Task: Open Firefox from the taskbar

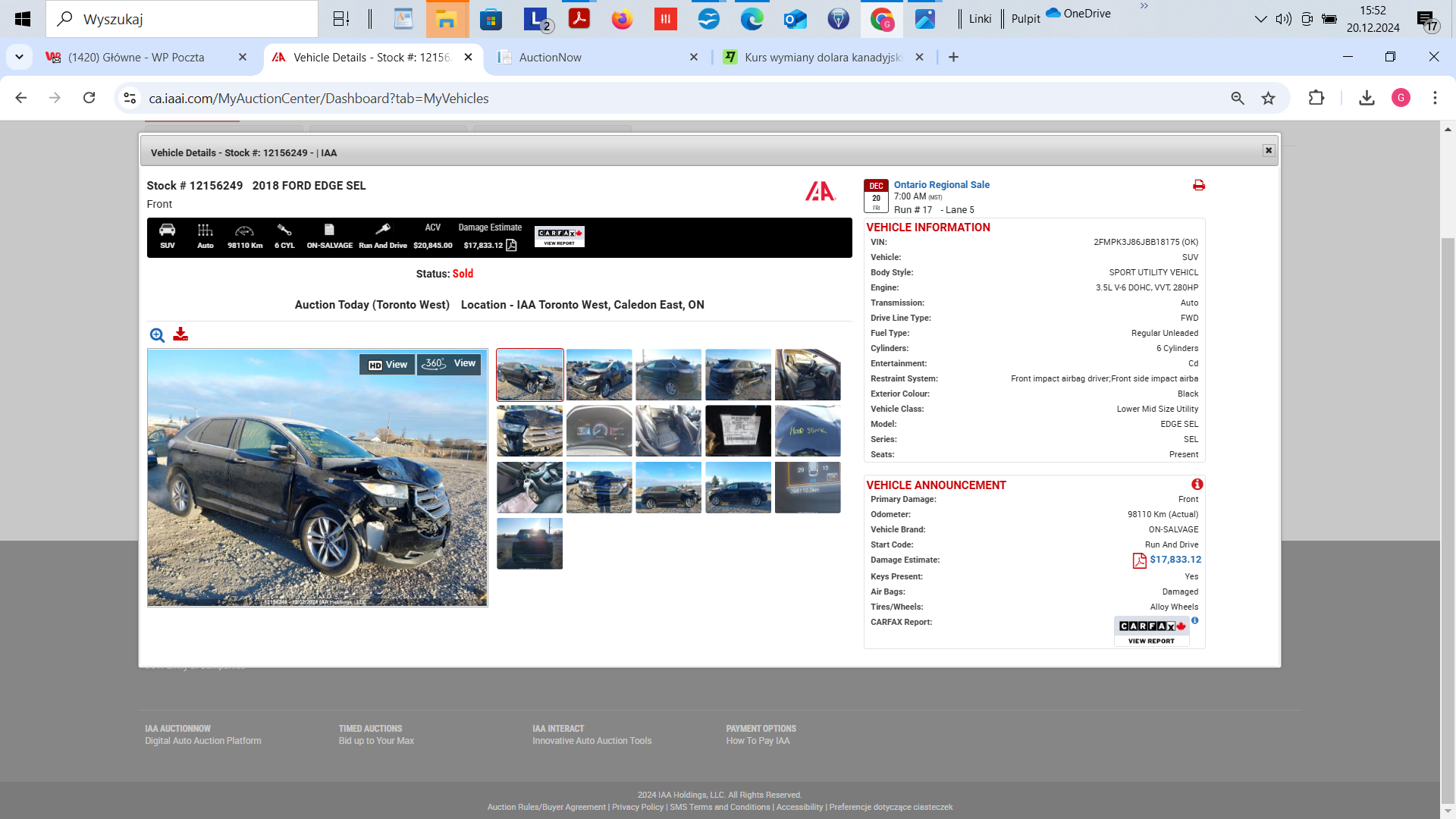Action: 623,19
